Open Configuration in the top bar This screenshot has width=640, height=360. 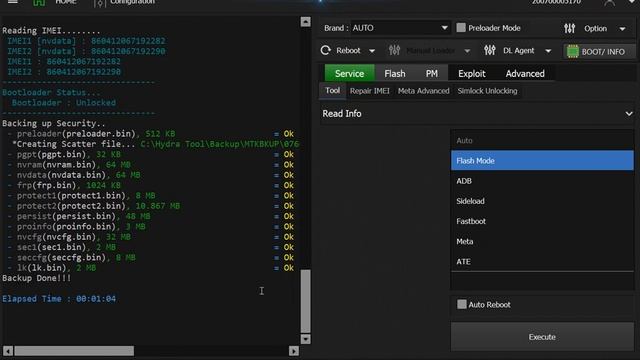click(132, 2)
